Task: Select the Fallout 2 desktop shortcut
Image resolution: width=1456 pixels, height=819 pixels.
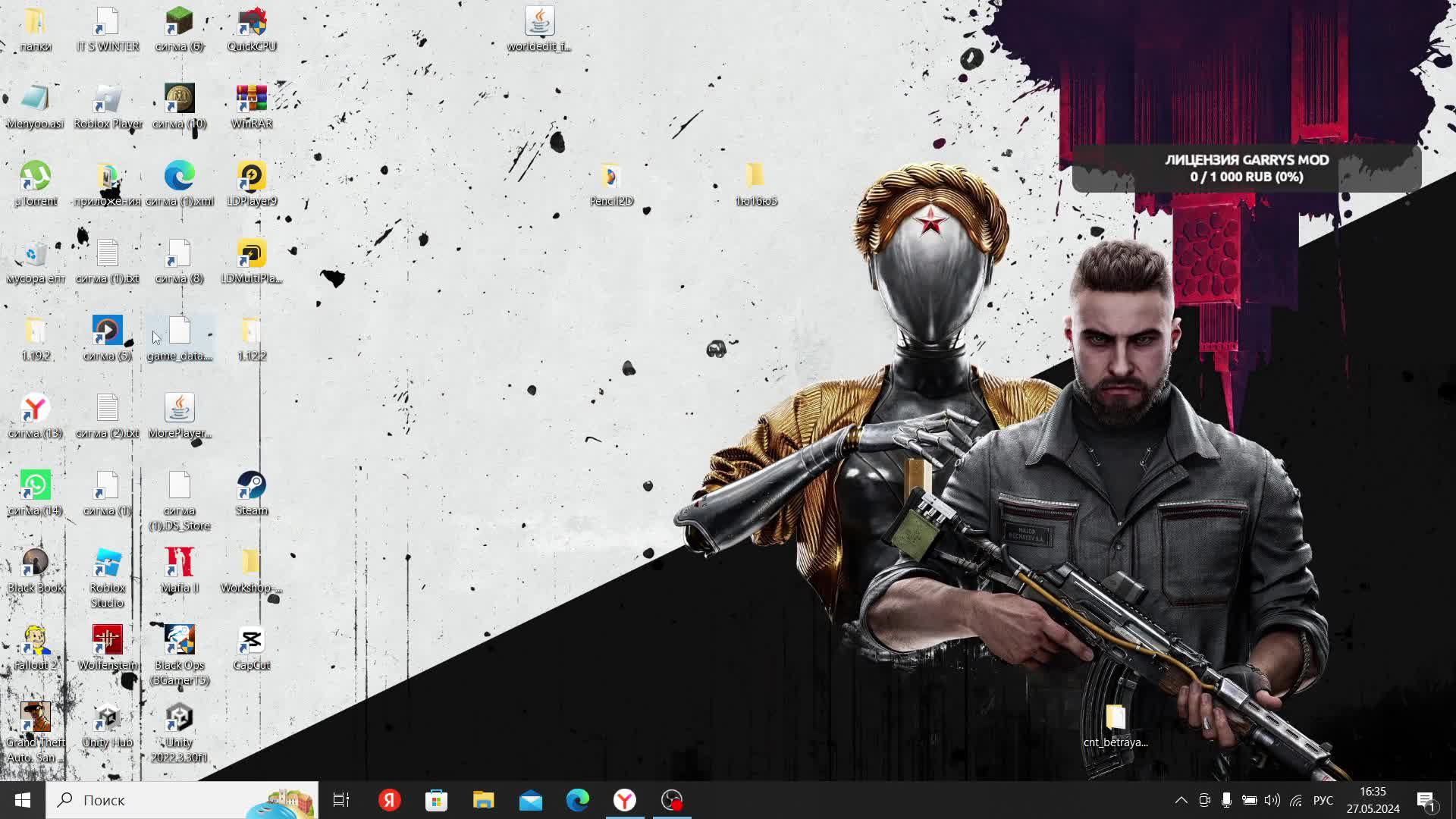Action: coord(36,649)
